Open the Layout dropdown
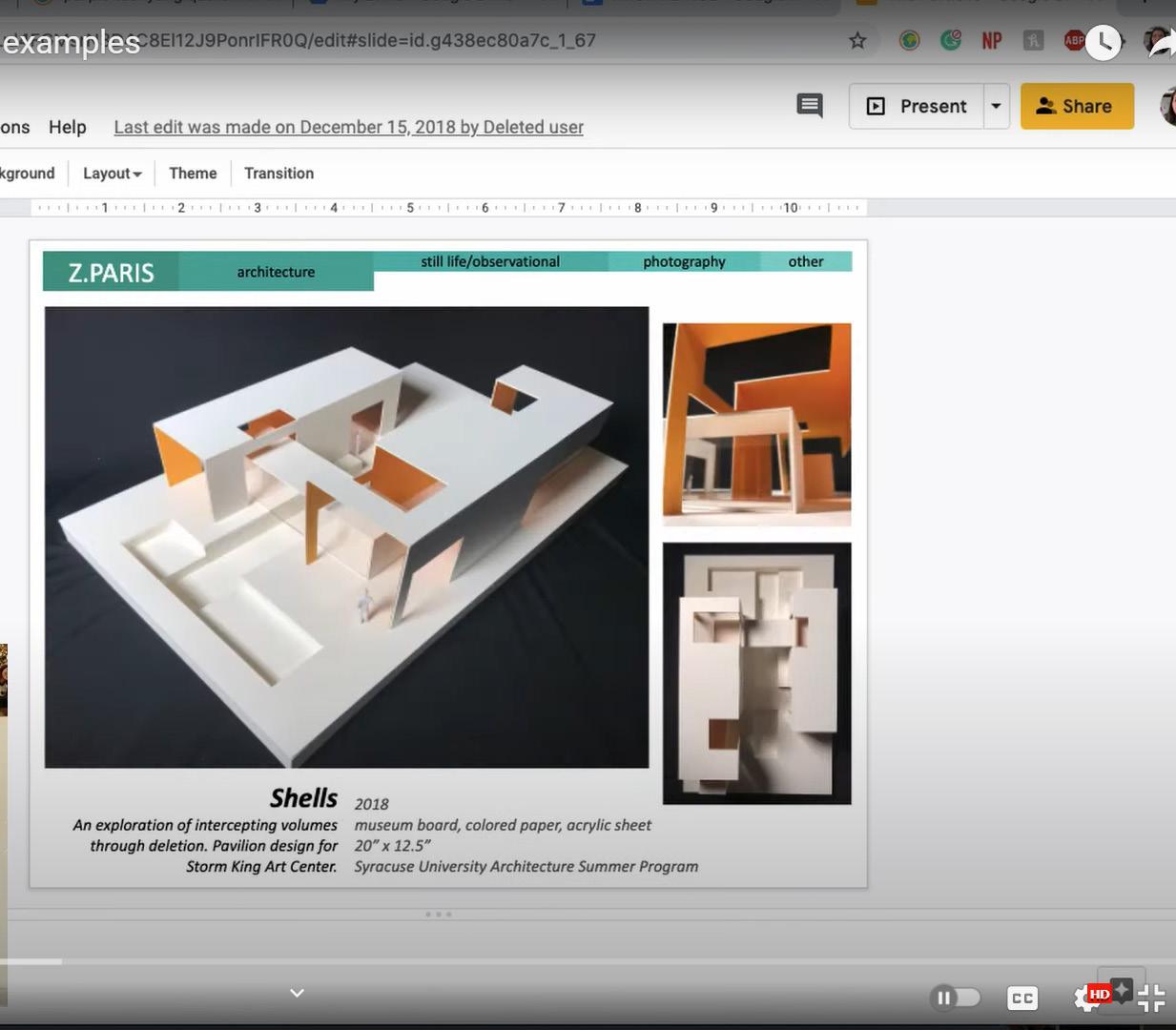The width and height of the screenshot is (1176, 1030). (112, 174)
